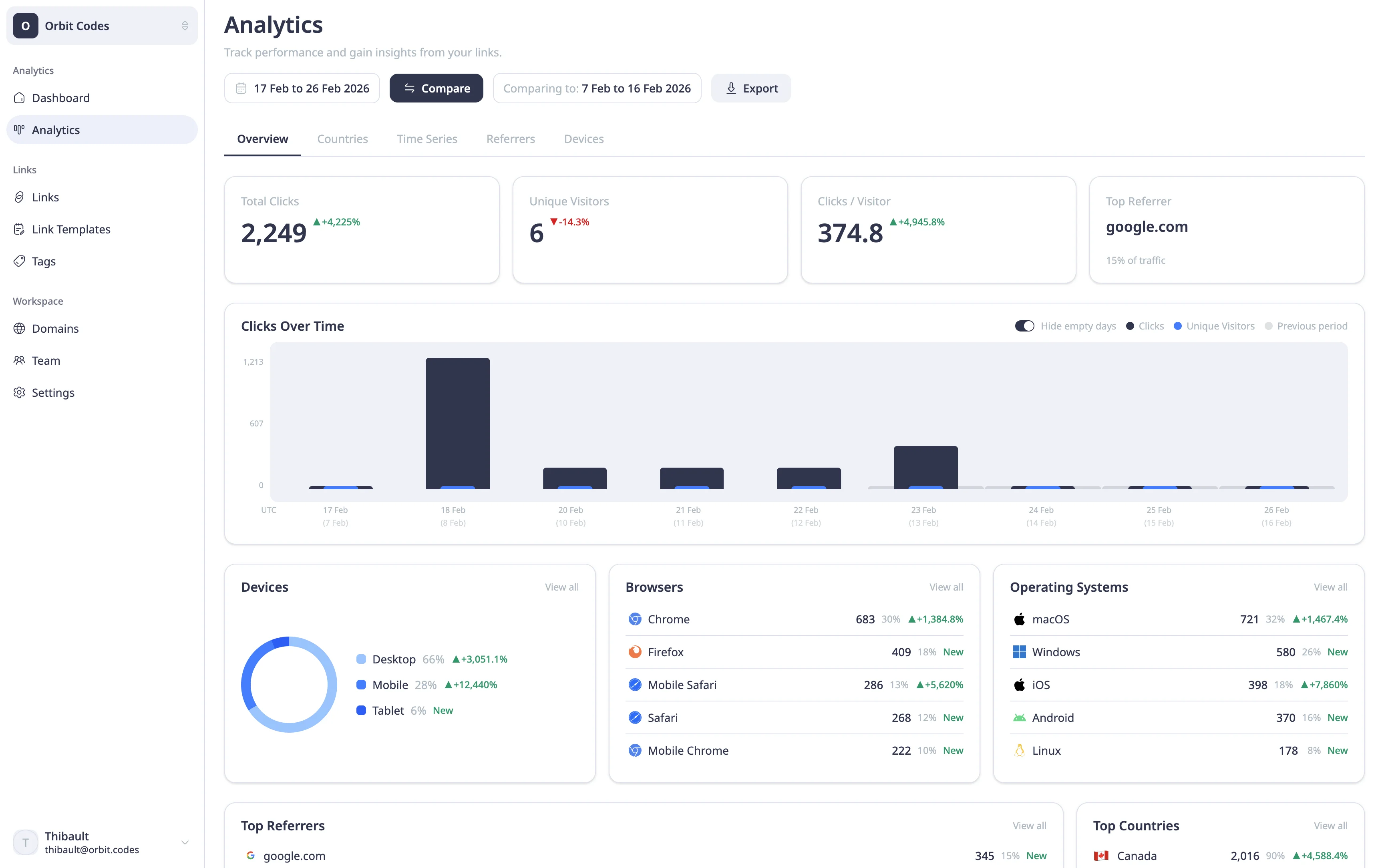Open the Orbit Codes workspace switcher
Viewport: 1384px width, 868px height.
(102, 26)
